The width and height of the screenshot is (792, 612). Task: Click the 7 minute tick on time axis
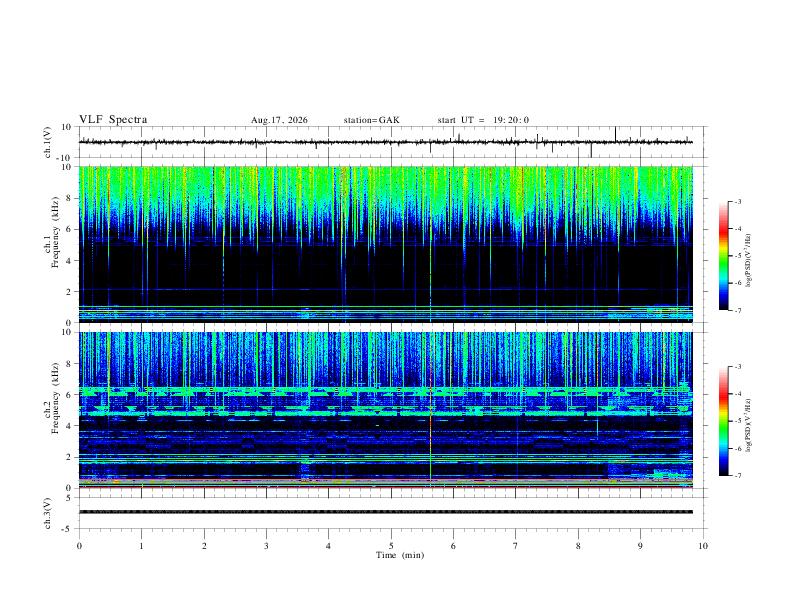click(516, 546)
